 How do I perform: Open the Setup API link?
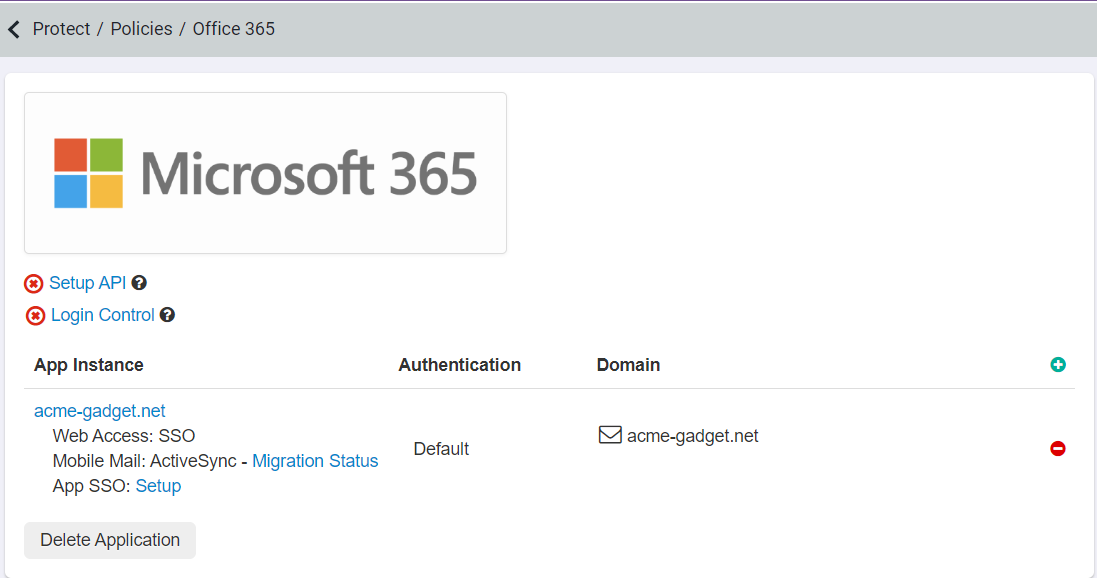pos(87,283)
